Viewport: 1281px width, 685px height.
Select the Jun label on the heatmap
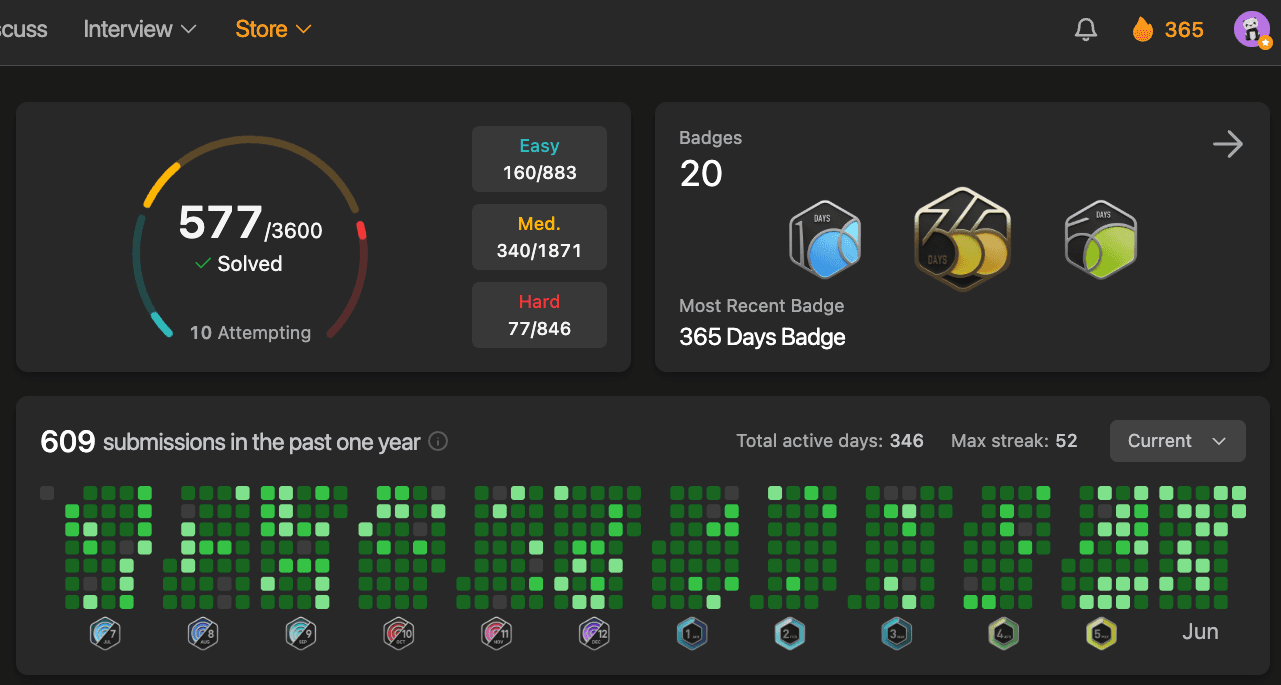coord(1200,631)
